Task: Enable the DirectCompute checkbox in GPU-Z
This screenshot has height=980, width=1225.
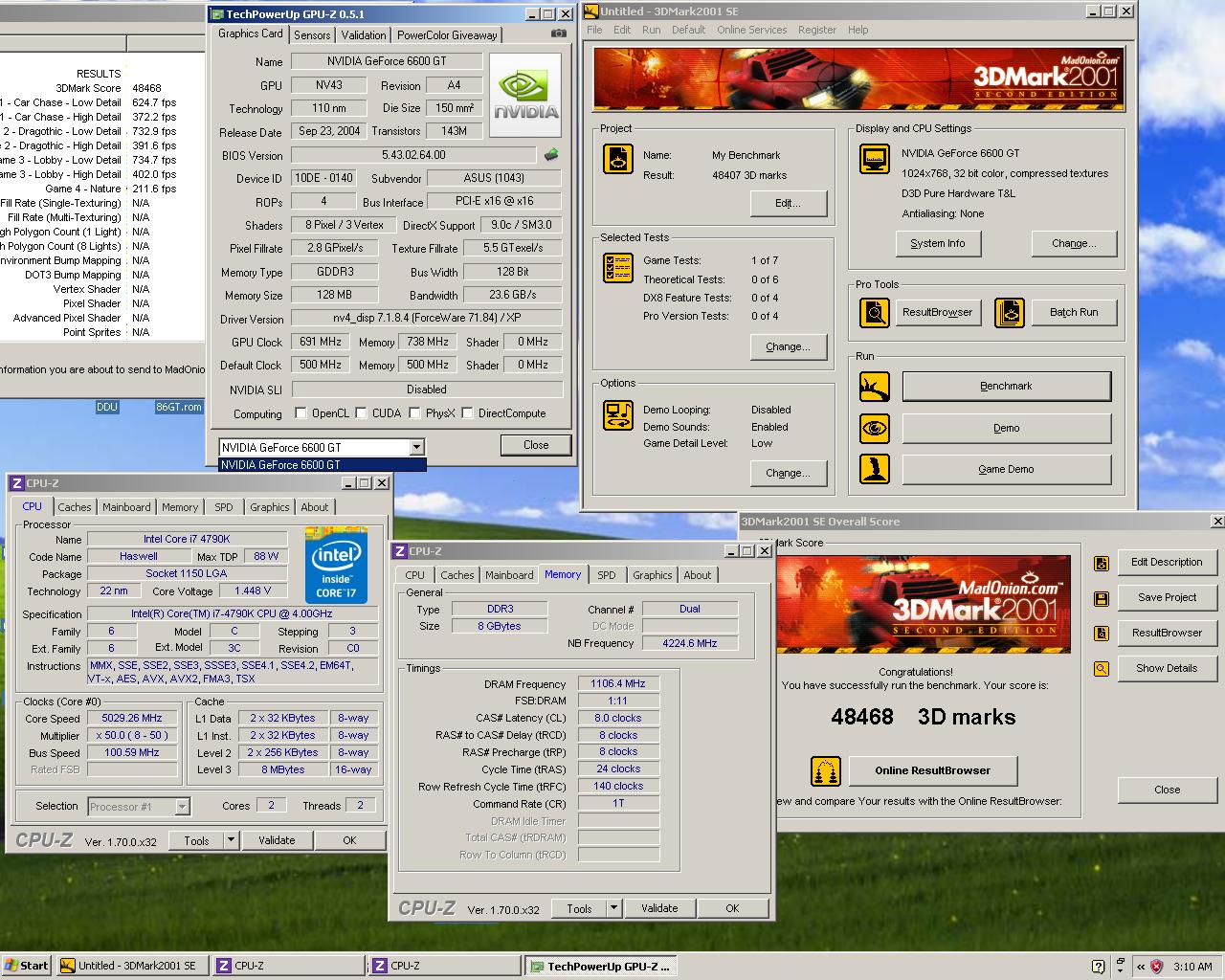Action: pos(467,413)
